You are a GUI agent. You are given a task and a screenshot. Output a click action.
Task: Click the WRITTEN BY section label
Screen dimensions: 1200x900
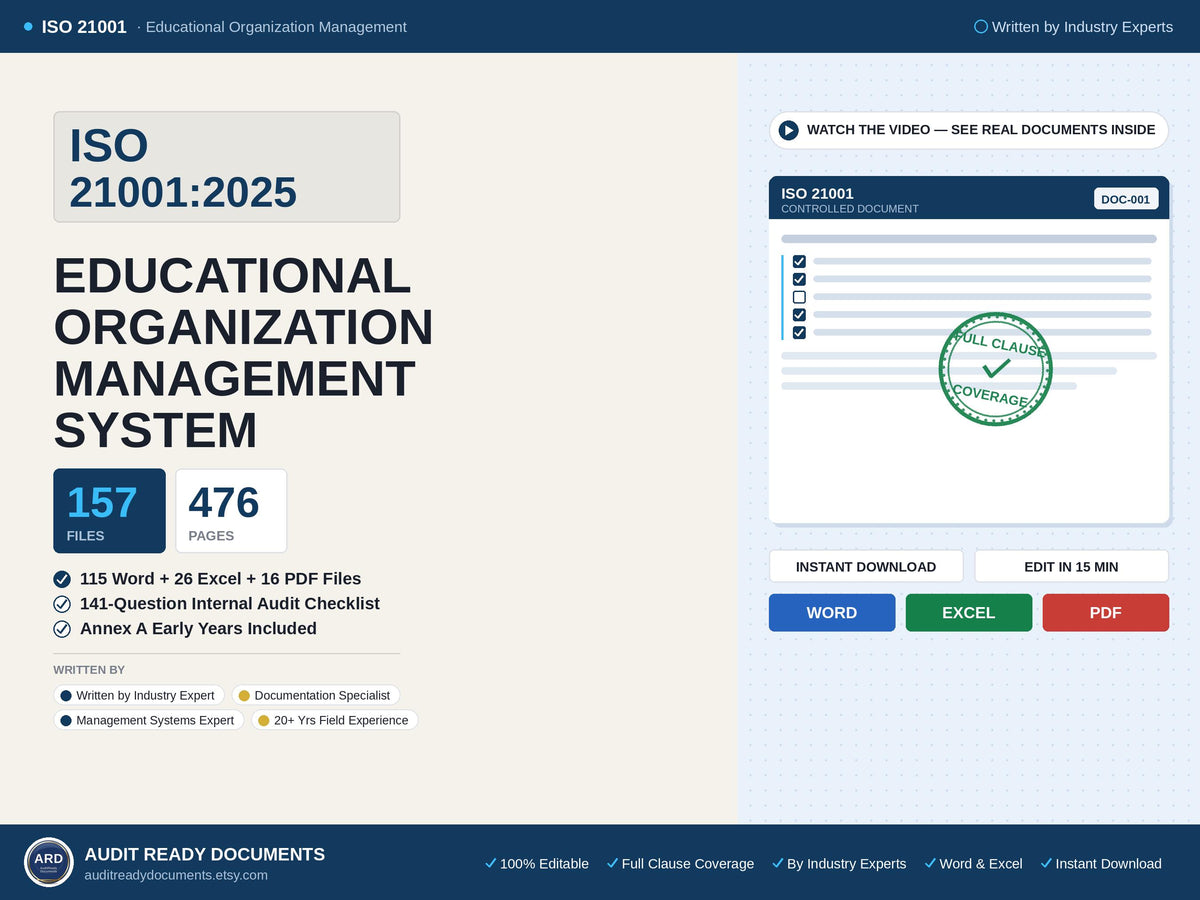coord(89,670)
